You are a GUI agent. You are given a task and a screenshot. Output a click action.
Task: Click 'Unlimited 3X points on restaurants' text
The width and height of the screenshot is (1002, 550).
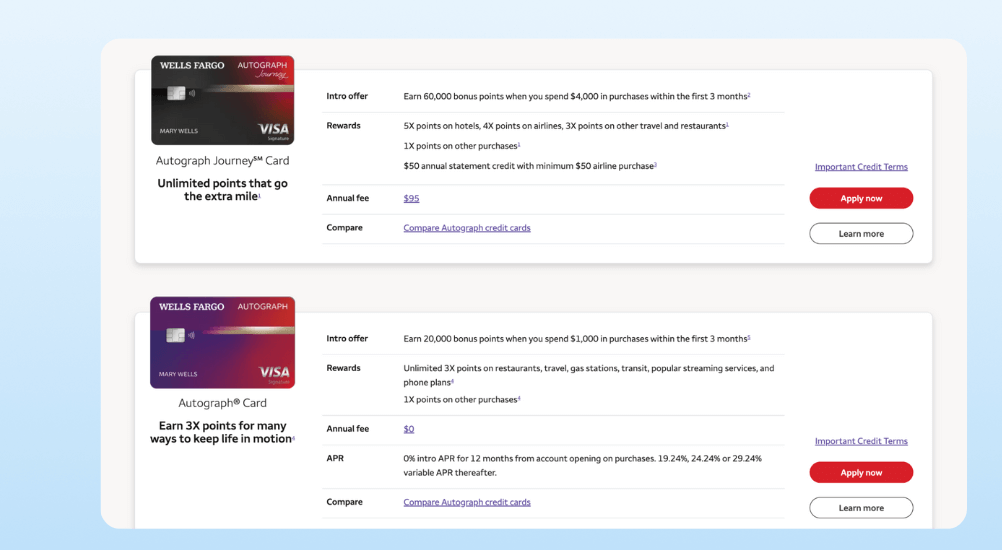[x=589, y=375]
